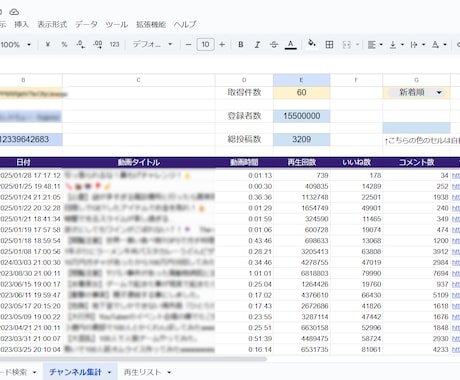Screen dimensions: 460x380
Task: Open チャンネル集計 tab options arrow
Action: pos(109,372)
